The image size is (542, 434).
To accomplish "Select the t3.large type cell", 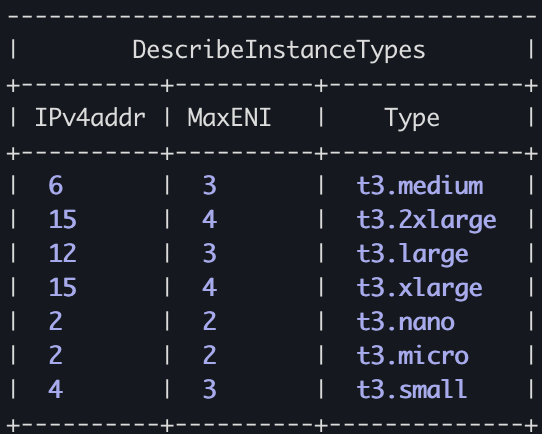I will coord(413,255).
